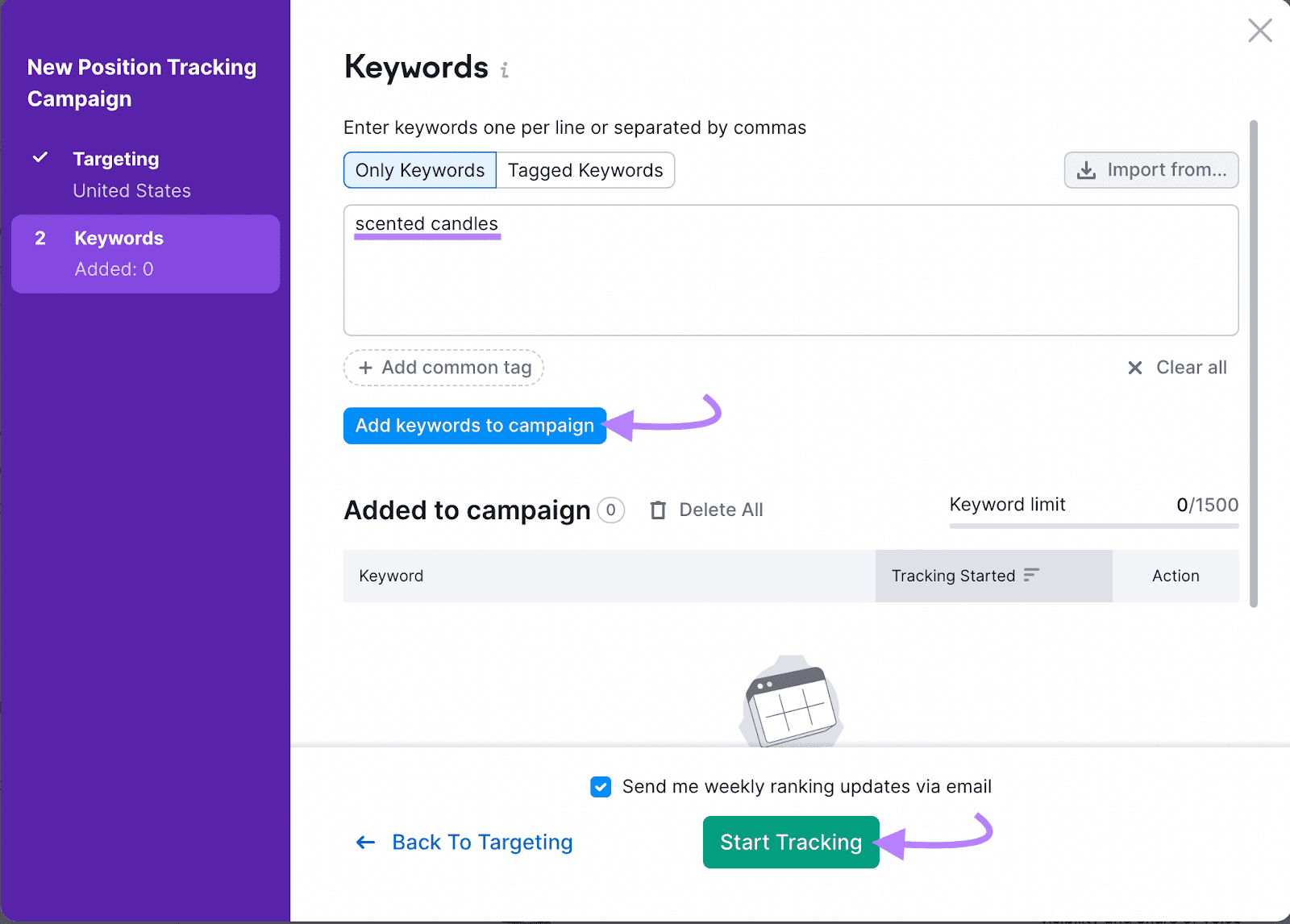Click the back arrow icon
The width and height of the screenshot is (1290, 924).
[366, 843]
